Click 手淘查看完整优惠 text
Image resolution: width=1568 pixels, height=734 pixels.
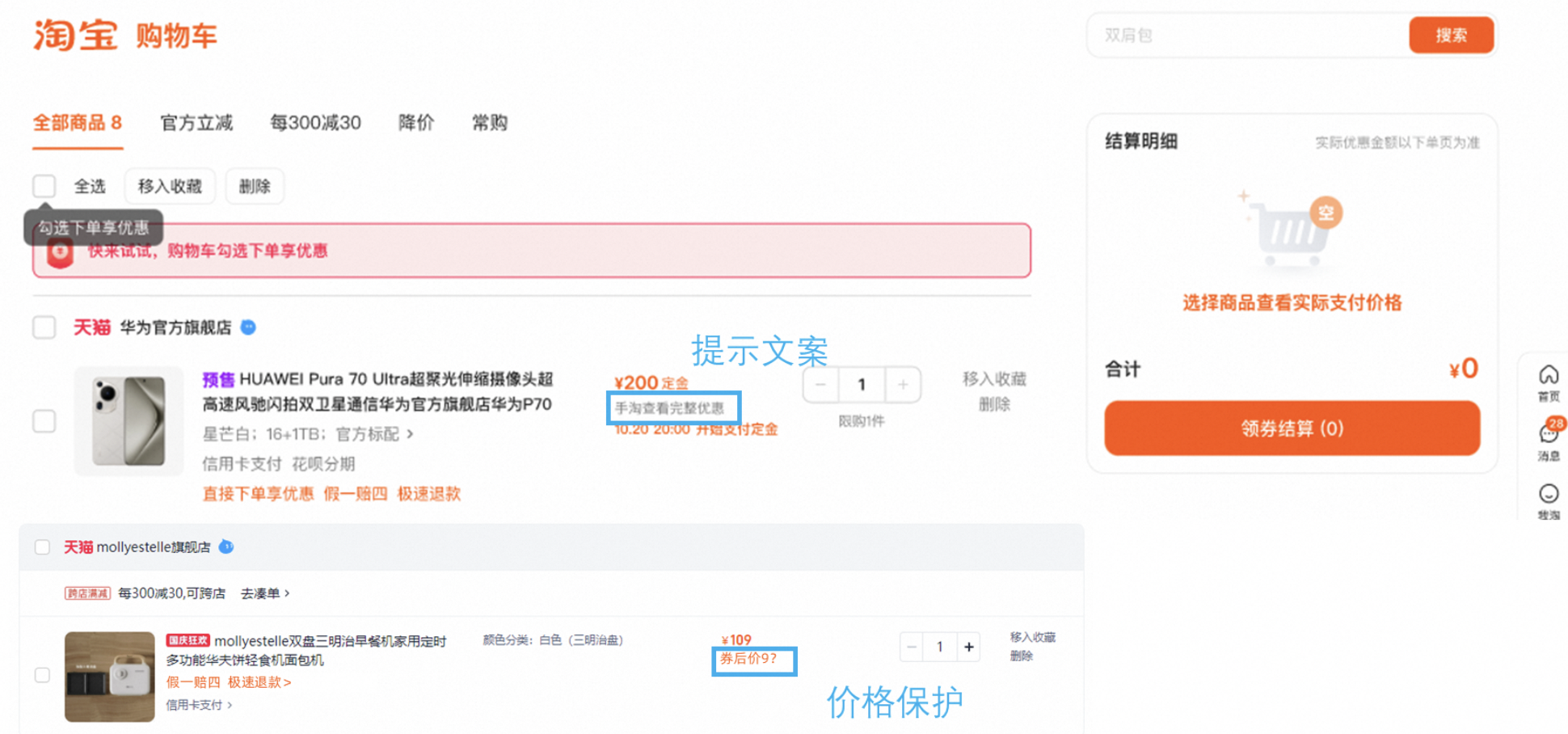(x=670, y=408)
